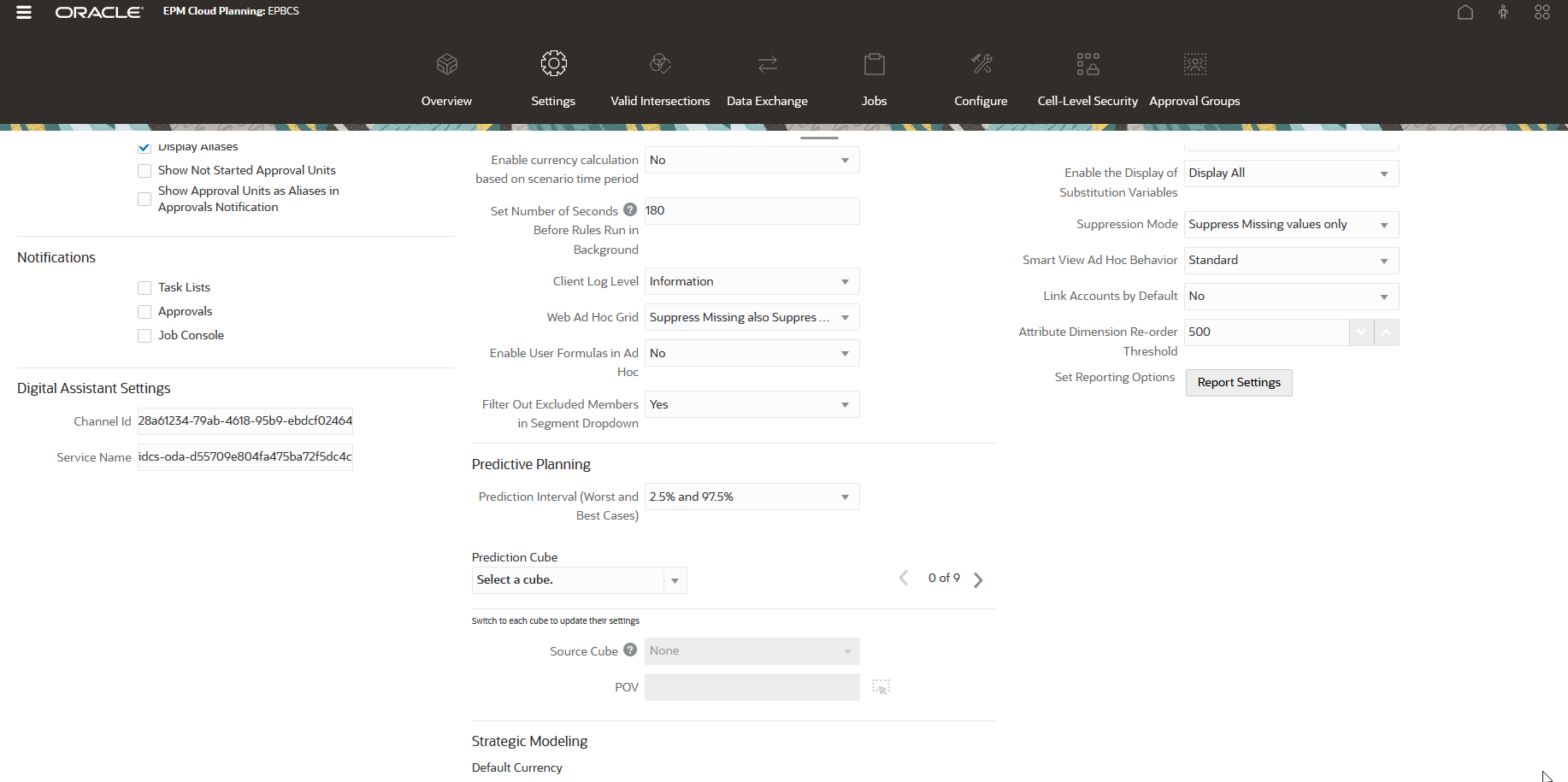Viewport: 1568px width, 782px height.
Task: Click the Configure icon
Action: [x=980, y=77]
